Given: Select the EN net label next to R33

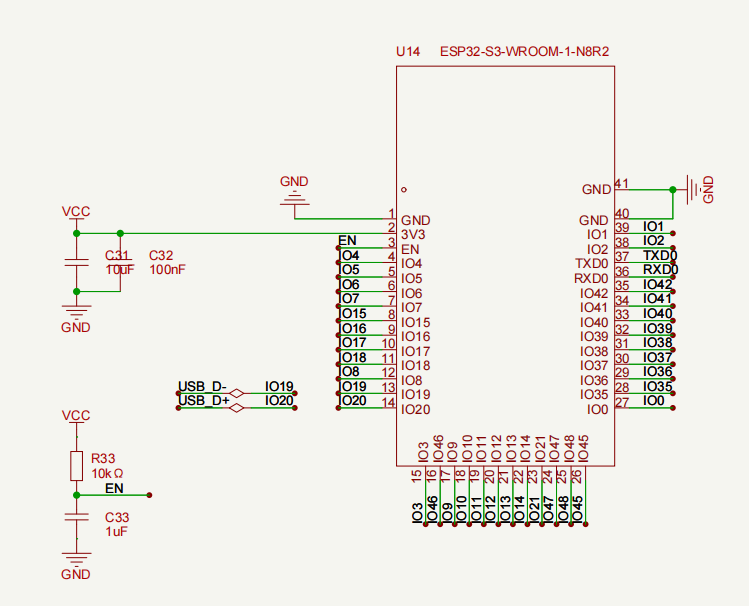Looking at the screenshot, I should [x=114, y=488].
